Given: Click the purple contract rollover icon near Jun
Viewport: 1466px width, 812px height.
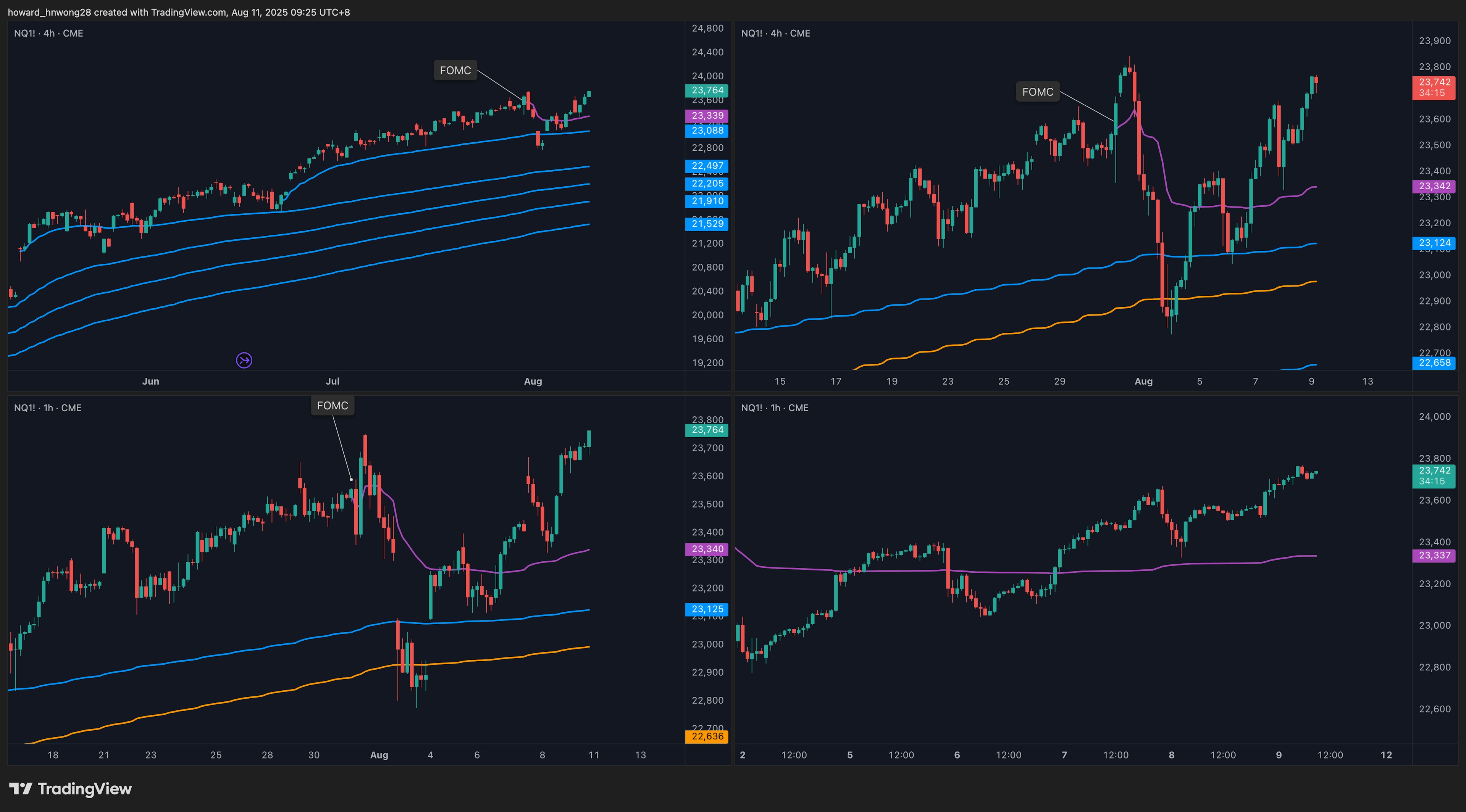Looking at the screenshot, I should coord(244,360).
